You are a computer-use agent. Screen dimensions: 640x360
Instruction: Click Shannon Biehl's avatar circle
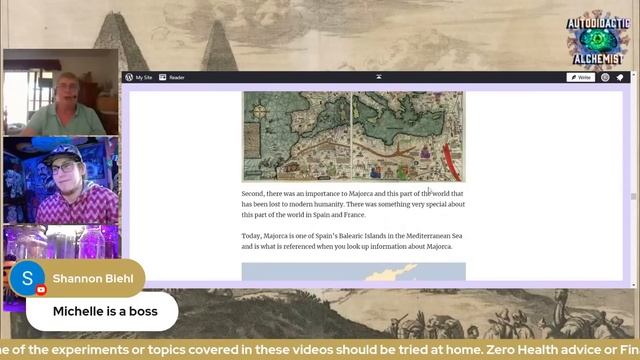click(x=27, y=278)
